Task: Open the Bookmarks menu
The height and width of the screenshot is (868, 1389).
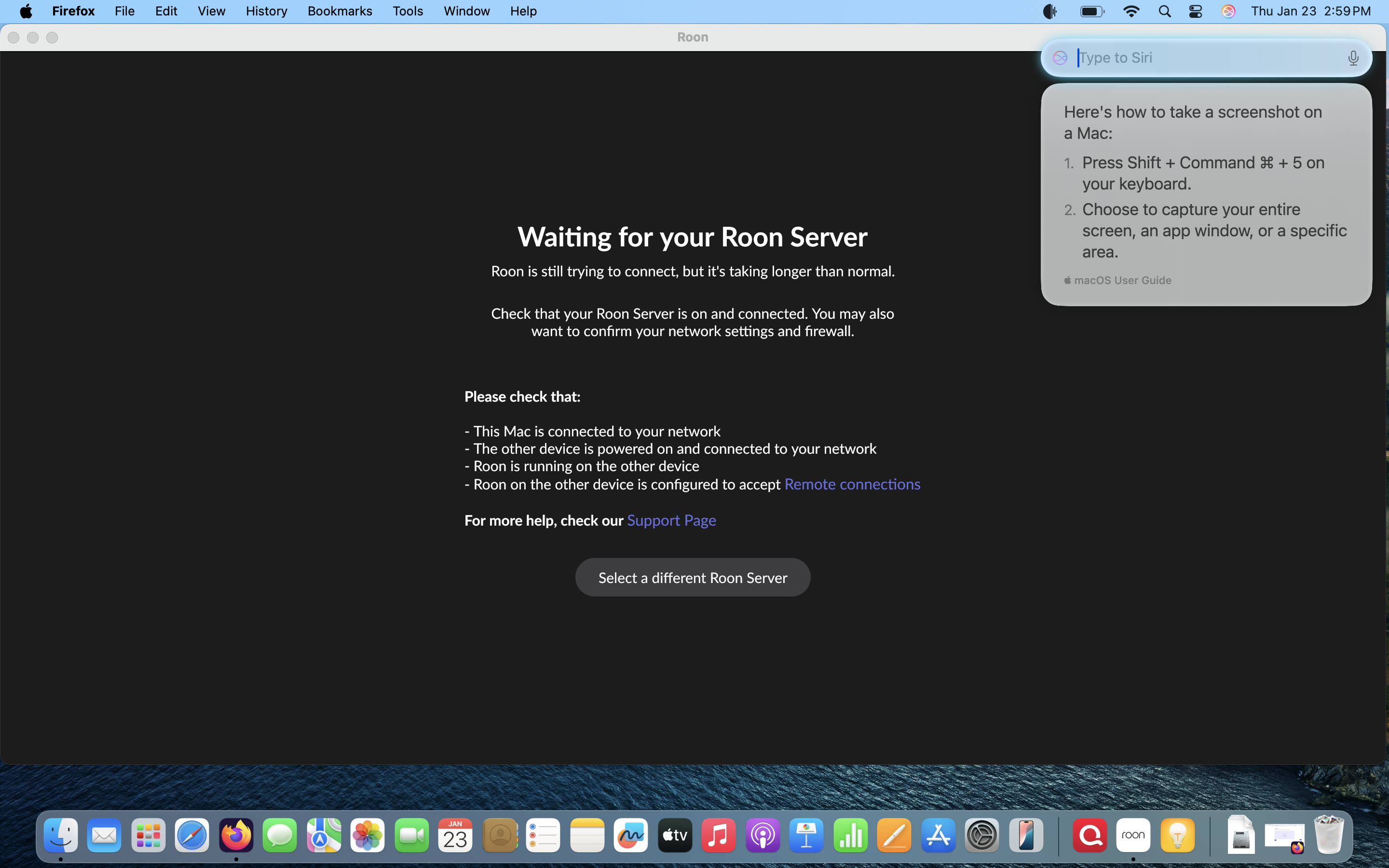Action: tap(340, 11)
